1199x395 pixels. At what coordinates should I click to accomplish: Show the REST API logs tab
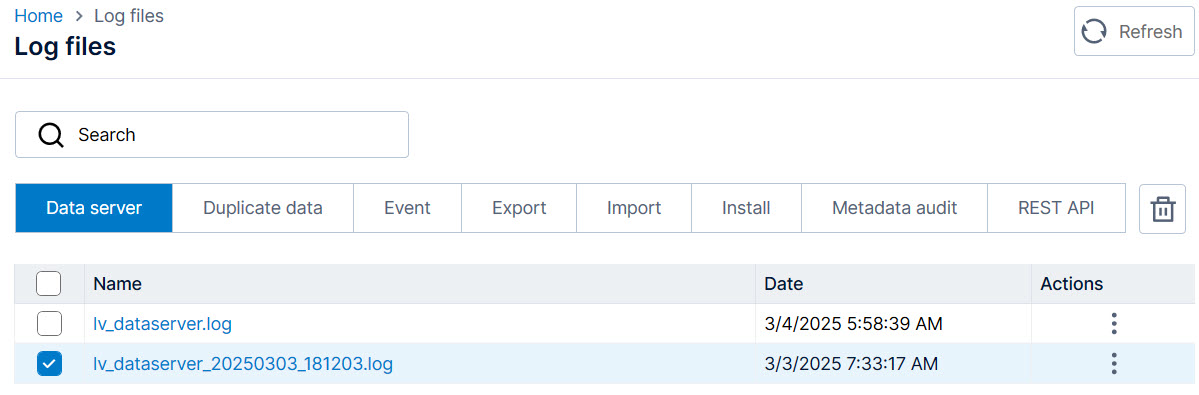[1056, 208]
